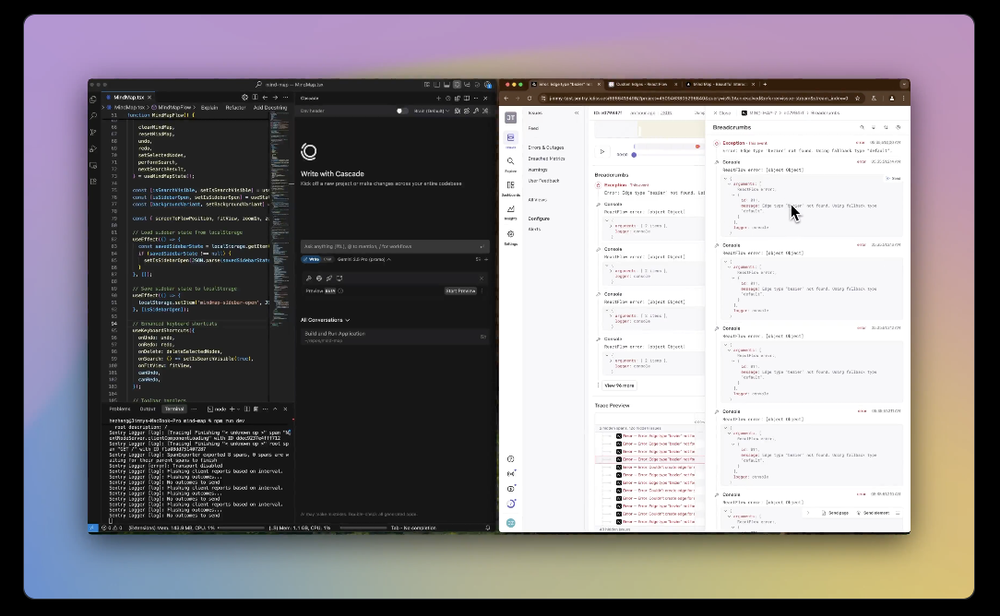Dismiss the Cascade preview toolbar with X
1000x616 pixels.
point(482,278)
